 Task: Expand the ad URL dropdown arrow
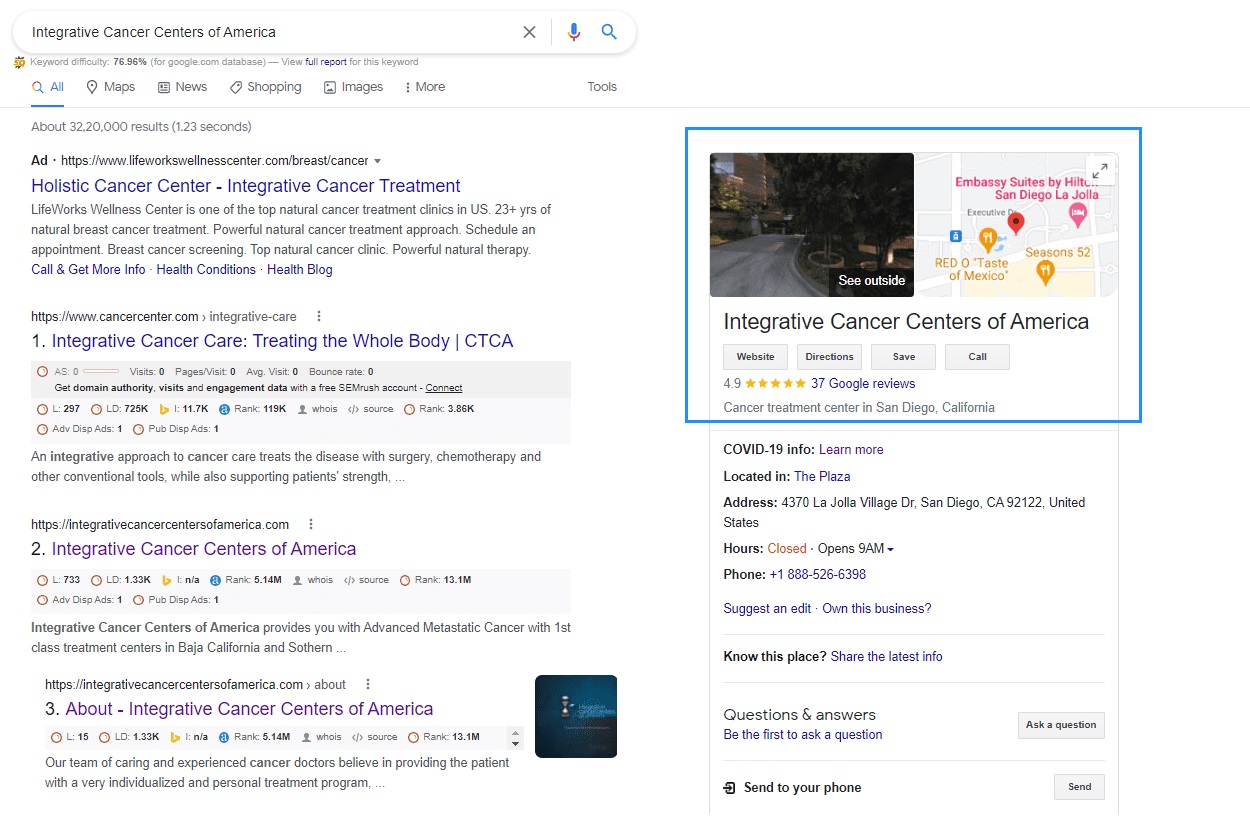tap(378, 161)
